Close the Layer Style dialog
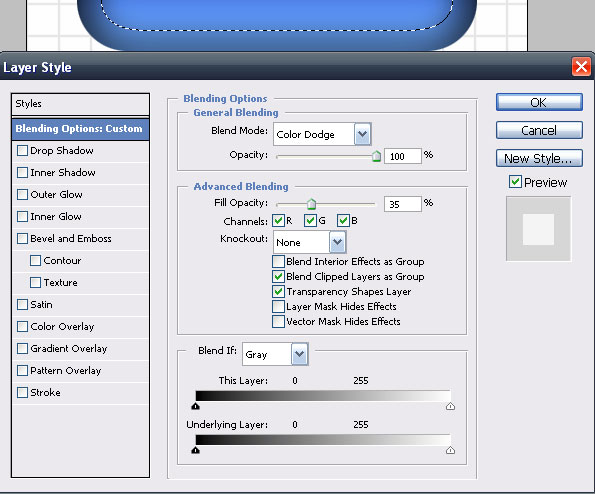Viewport: 595px width, 494px height. coord(581,67)
